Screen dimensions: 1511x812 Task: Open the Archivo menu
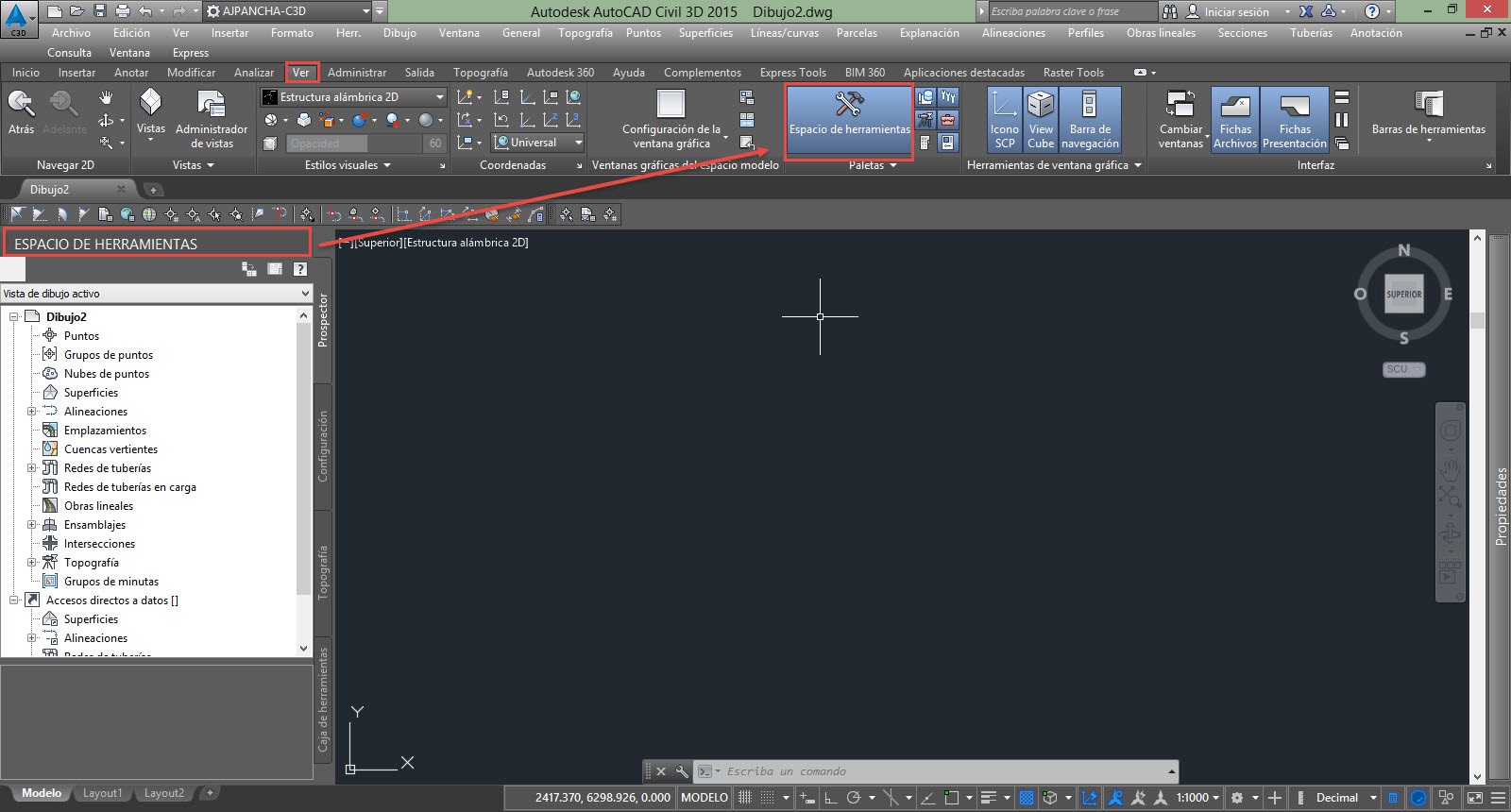coord(71,33)
